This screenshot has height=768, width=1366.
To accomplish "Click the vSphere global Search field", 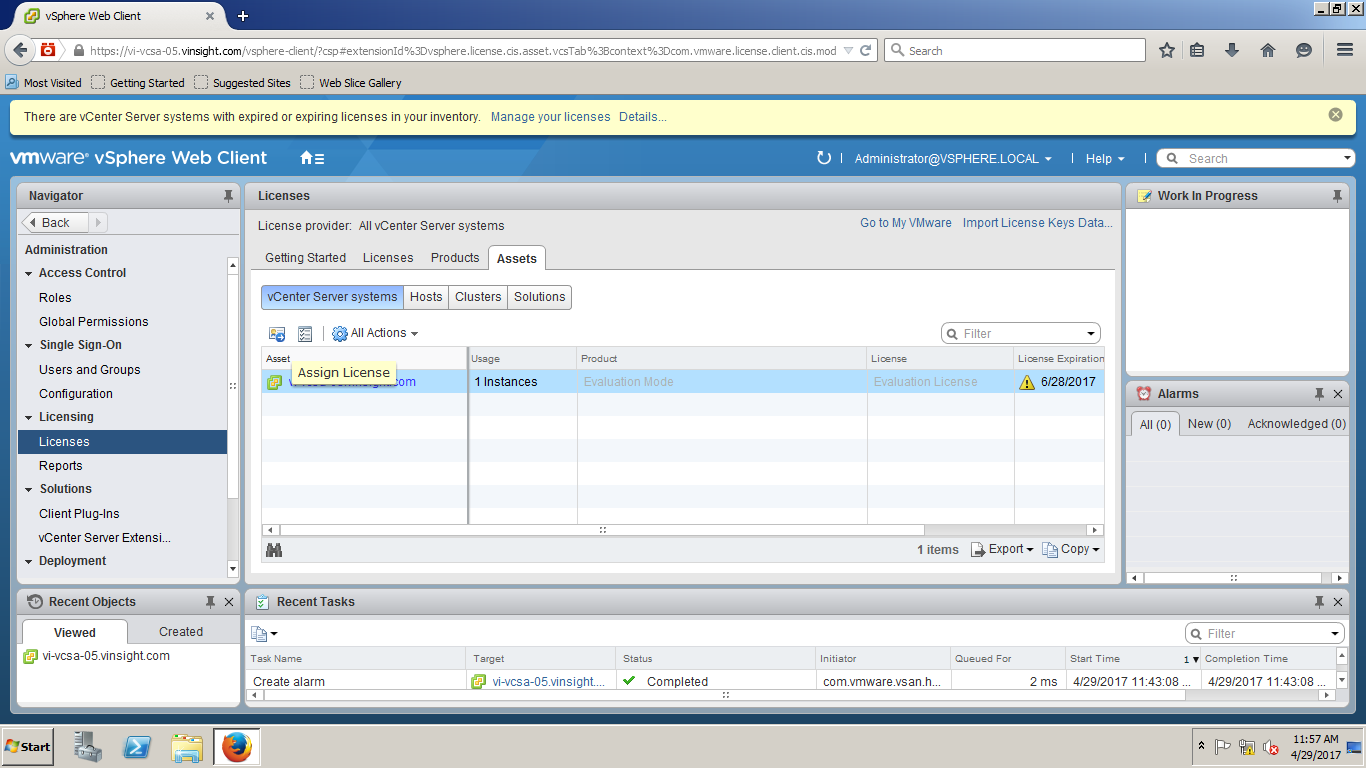I will 1256,158.
